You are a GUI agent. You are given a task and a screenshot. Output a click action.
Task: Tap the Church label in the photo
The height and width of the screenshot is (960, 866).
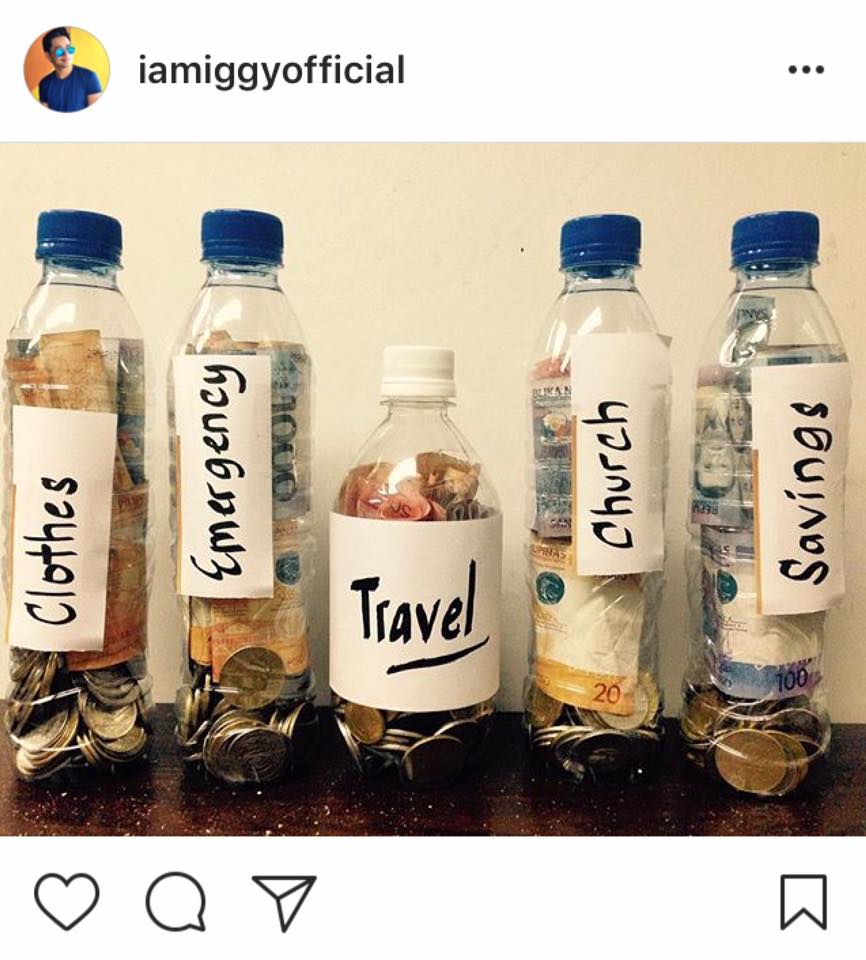pyautogui.click(x=619, y=454)
